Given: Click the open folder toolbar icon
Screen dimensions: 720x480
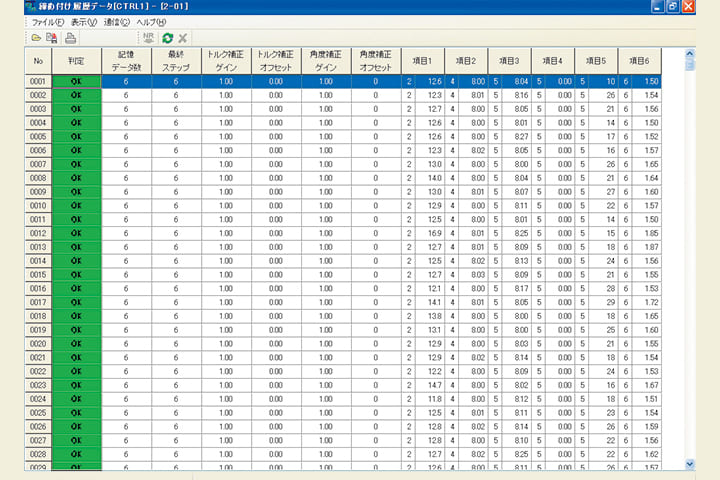Looking at the screenshot, I should pyautogui.click(x=37, y=38).
